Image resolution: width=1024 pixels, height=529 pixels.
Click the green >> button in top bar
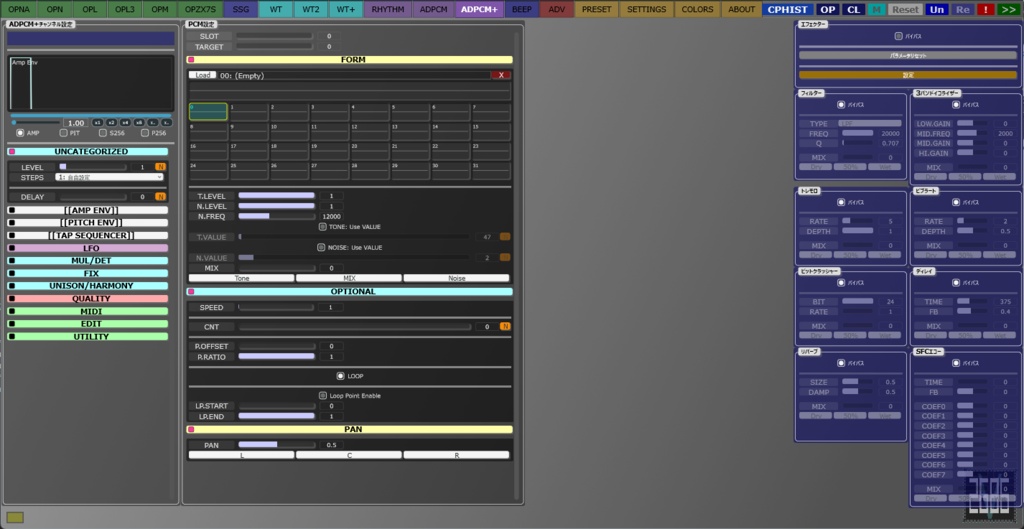click(x=1009, y=9)
